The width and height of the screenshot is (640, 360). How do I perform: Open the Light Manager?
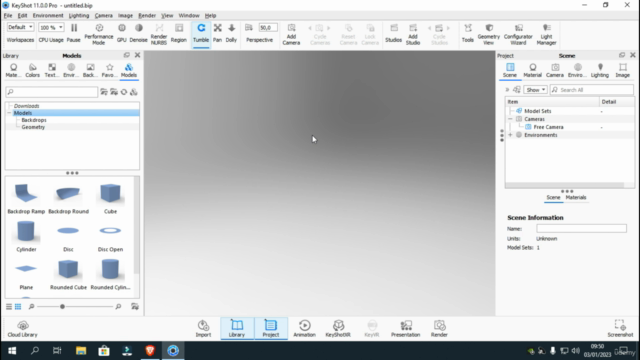point(546,34)
